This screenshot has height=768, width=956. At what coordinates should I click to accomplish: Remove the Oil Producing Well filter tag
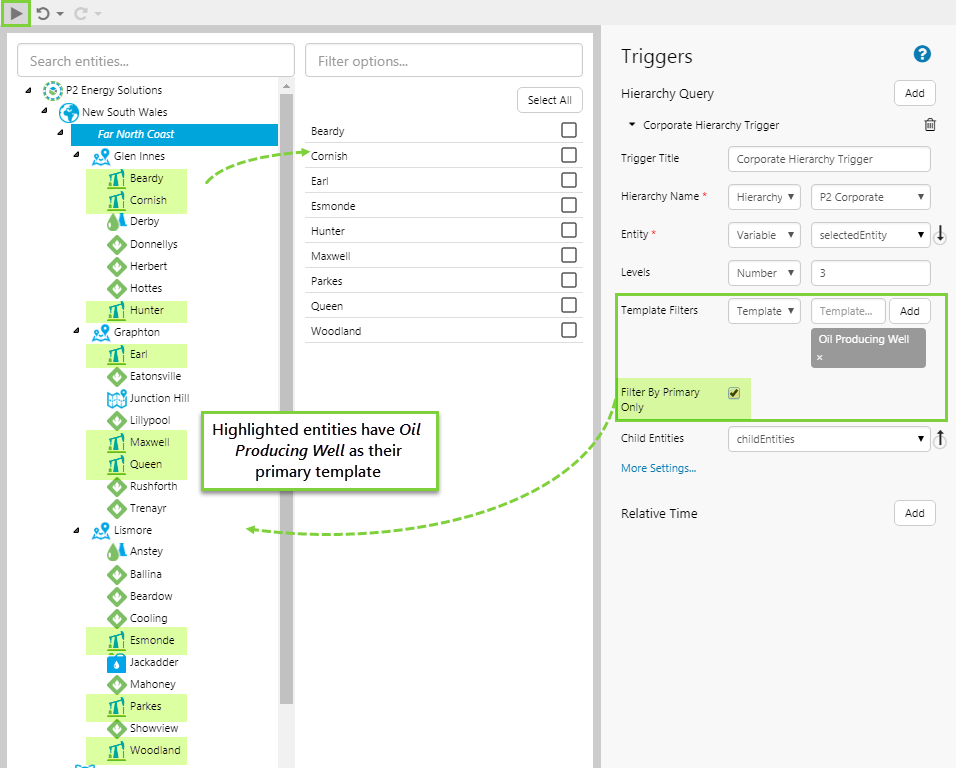click(x=820, y=357)
